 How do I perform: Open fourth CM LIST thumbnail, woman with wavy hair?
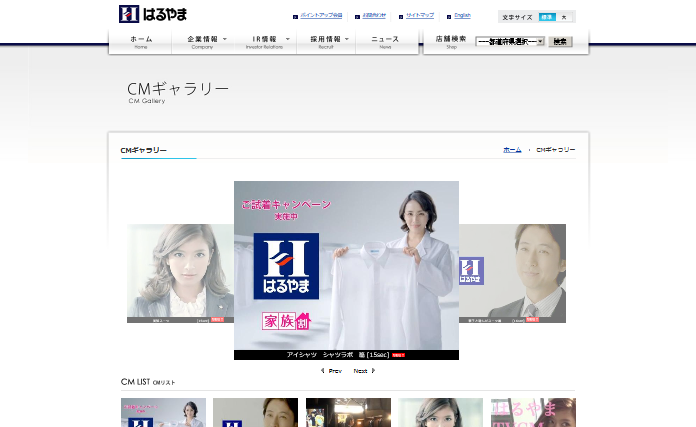tap(440, 412)
